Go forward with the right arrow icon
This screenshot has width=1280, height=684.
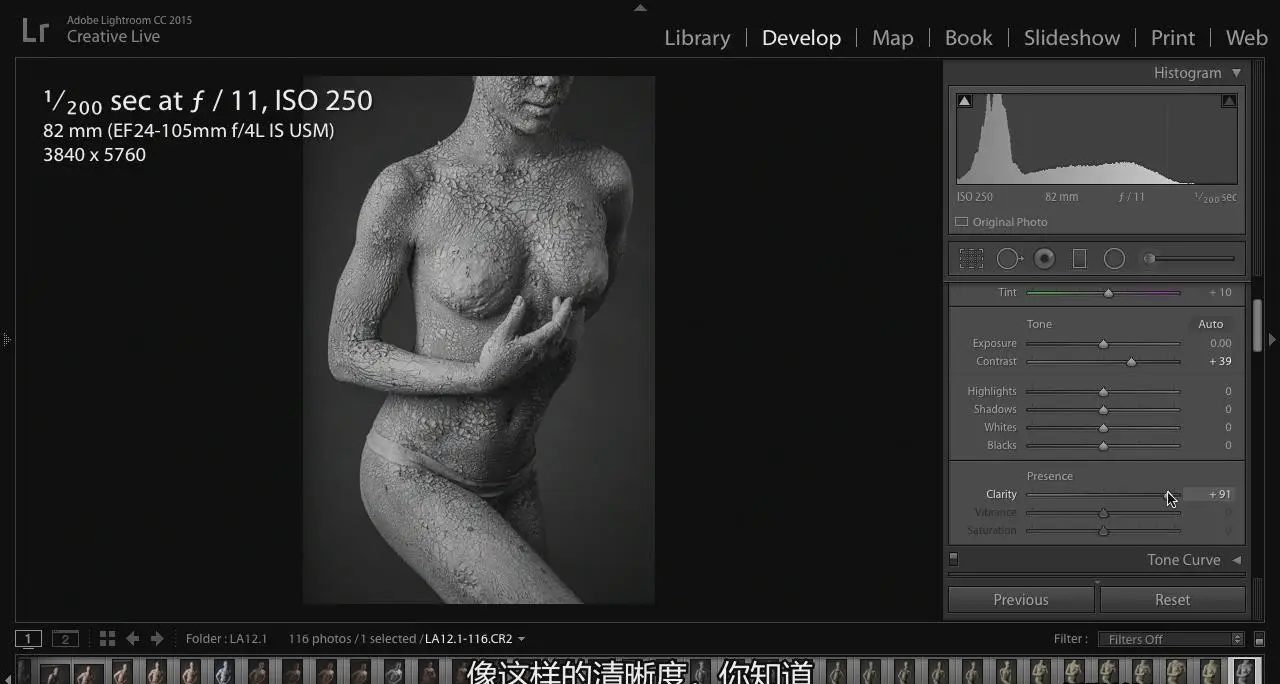pos(157,638)
